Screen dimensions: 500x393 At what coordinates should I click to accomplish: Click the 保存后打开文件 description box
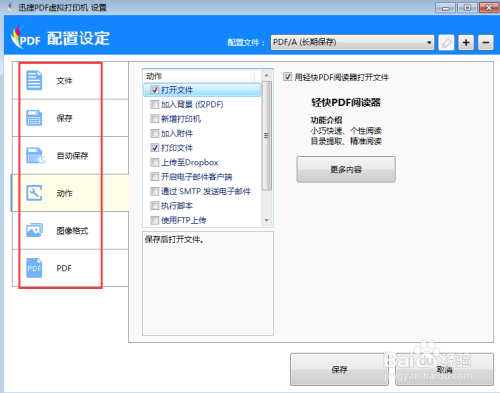tap(208, 283)
